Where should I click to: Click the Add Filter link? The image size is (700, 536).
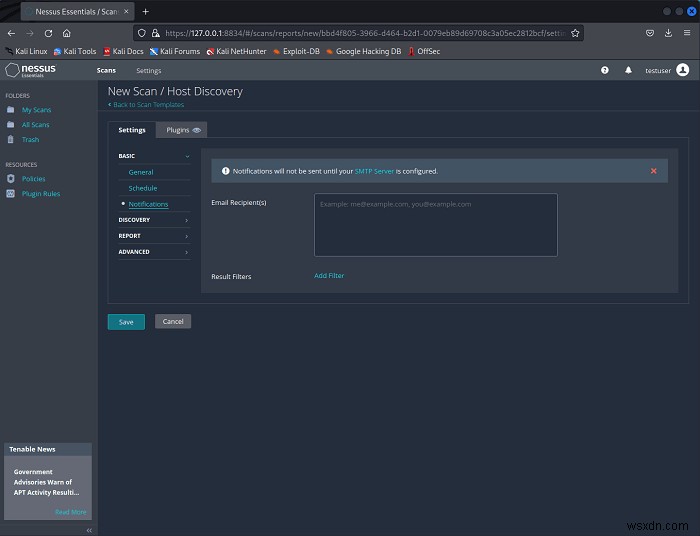(329, 276)
